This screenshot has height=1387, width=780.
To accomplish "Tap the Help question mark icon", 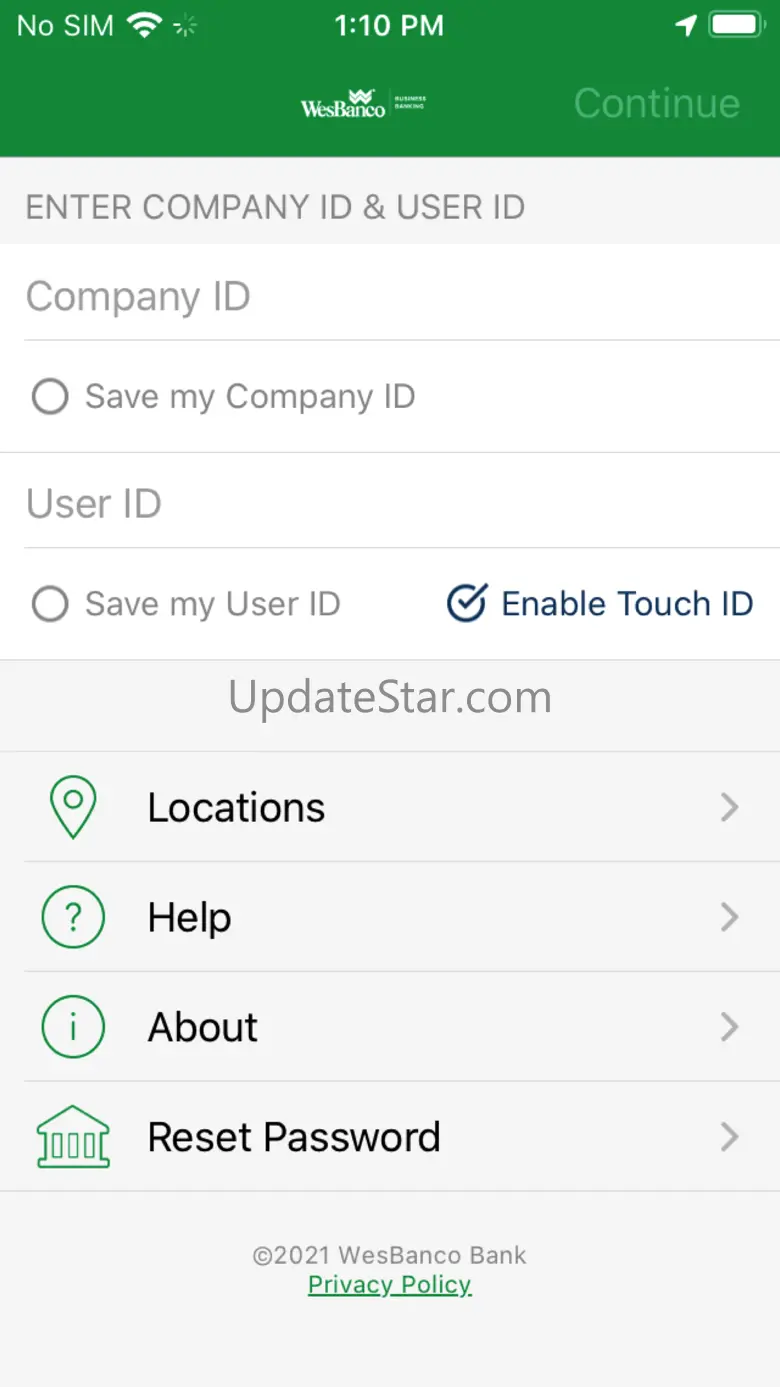I will click(73, 917).
